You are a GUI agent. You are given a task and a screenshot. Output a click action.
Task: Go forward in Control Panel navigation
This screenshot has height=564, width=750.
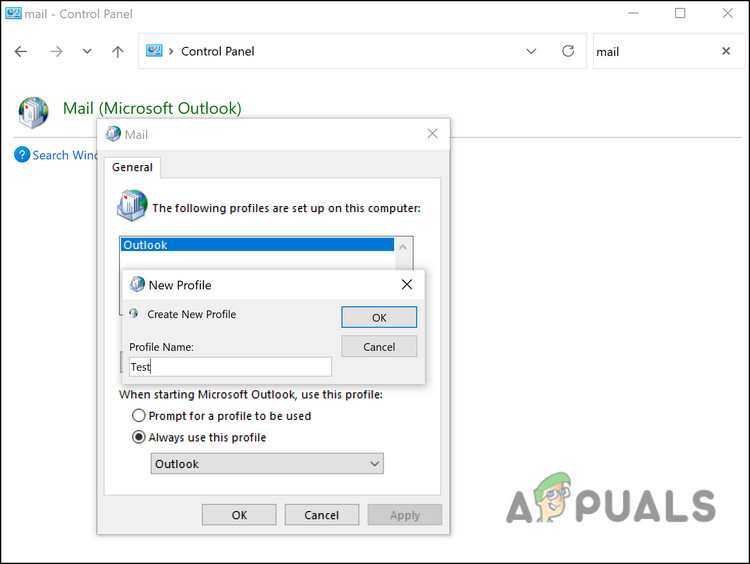56,51
